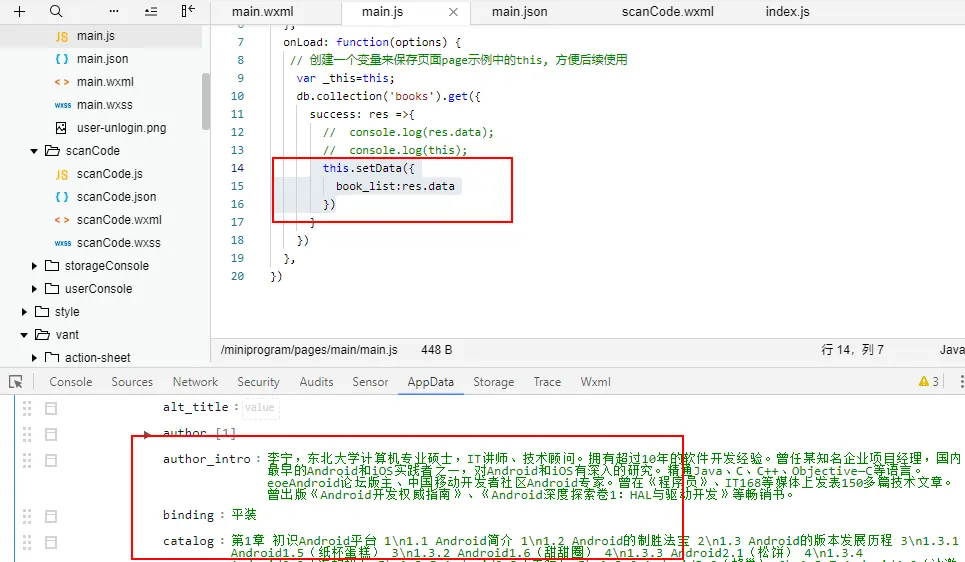Click line number 14 in the gutter

tap(238, 168)
